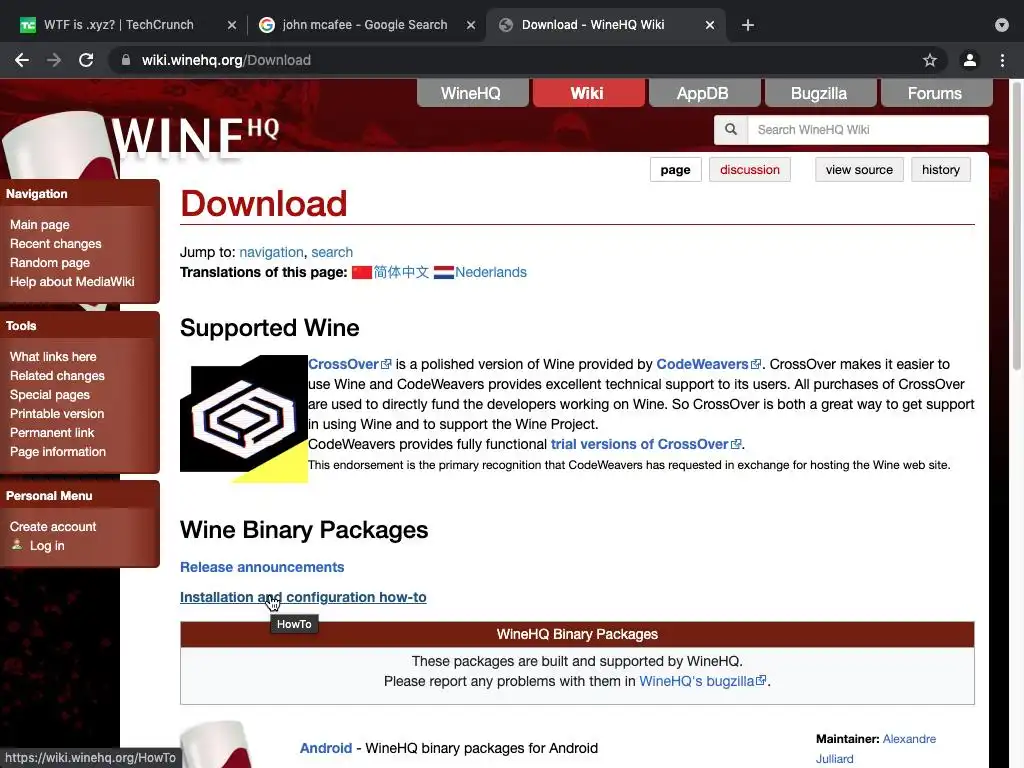Click the browser back arrow
Image resolution: width=1024 pixels, height=768 pixels.
pyautogui.click(x=22, y=60)
